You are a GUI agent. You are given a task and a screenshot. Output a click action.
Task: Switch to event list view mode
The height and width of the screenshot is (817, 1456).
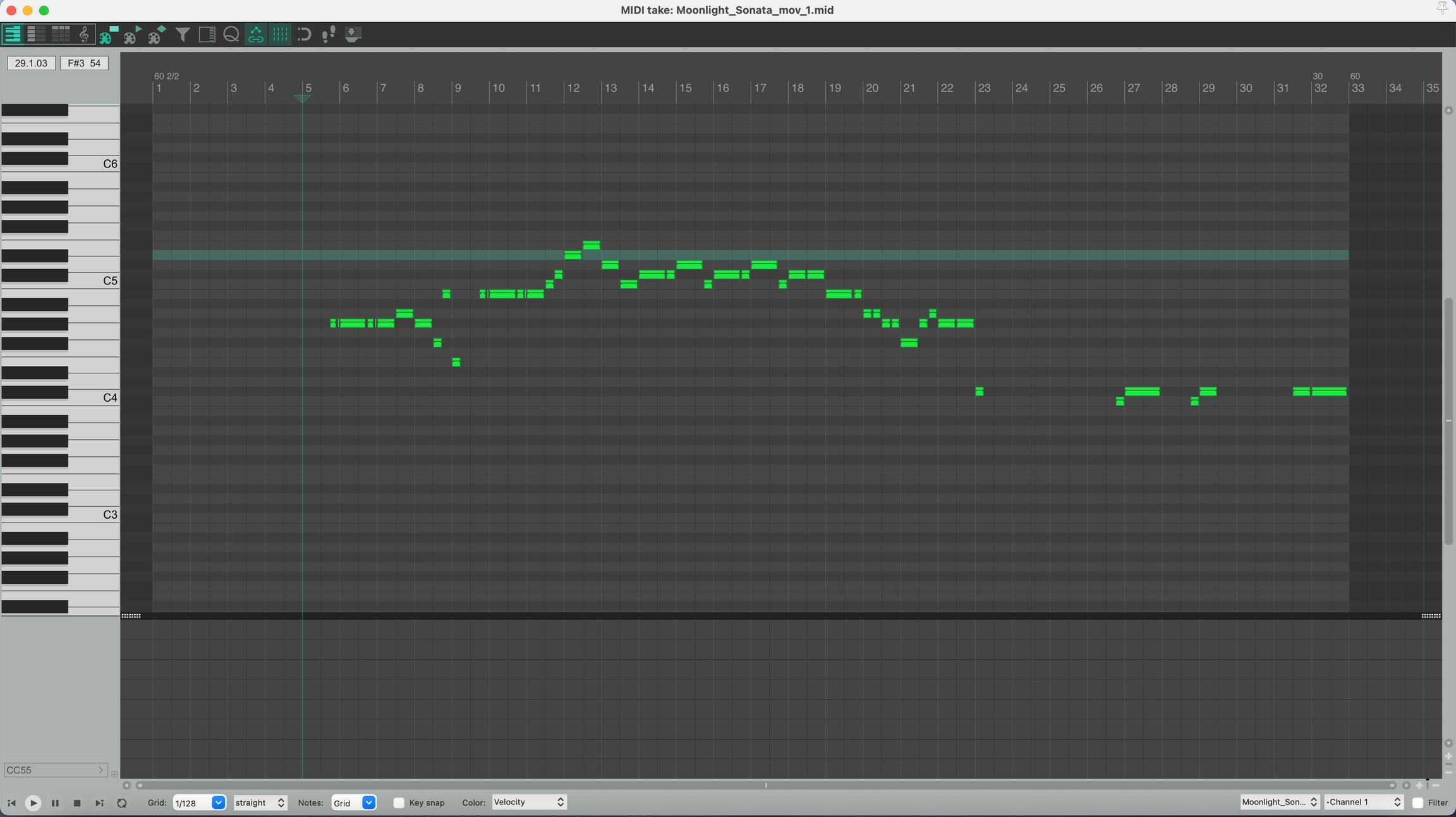(61, 34)
